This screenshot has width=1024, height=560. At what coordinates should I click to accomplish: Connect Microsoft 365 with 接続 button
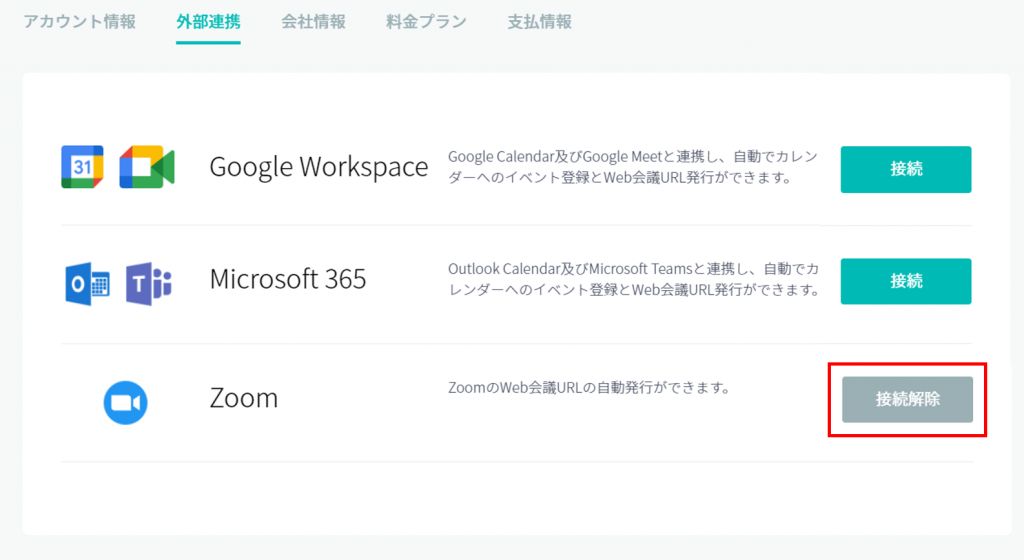point(906,281)
